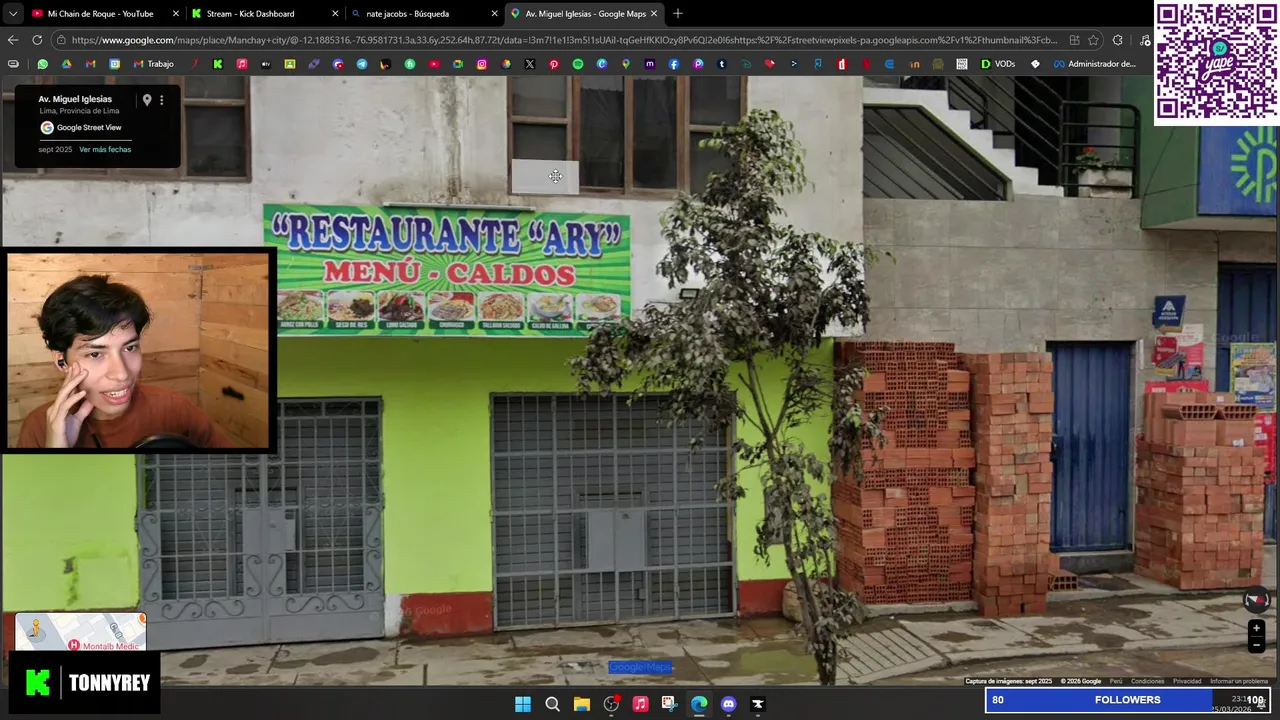
Task: Open Discord from the taskbar
Action: click(728, 704)
